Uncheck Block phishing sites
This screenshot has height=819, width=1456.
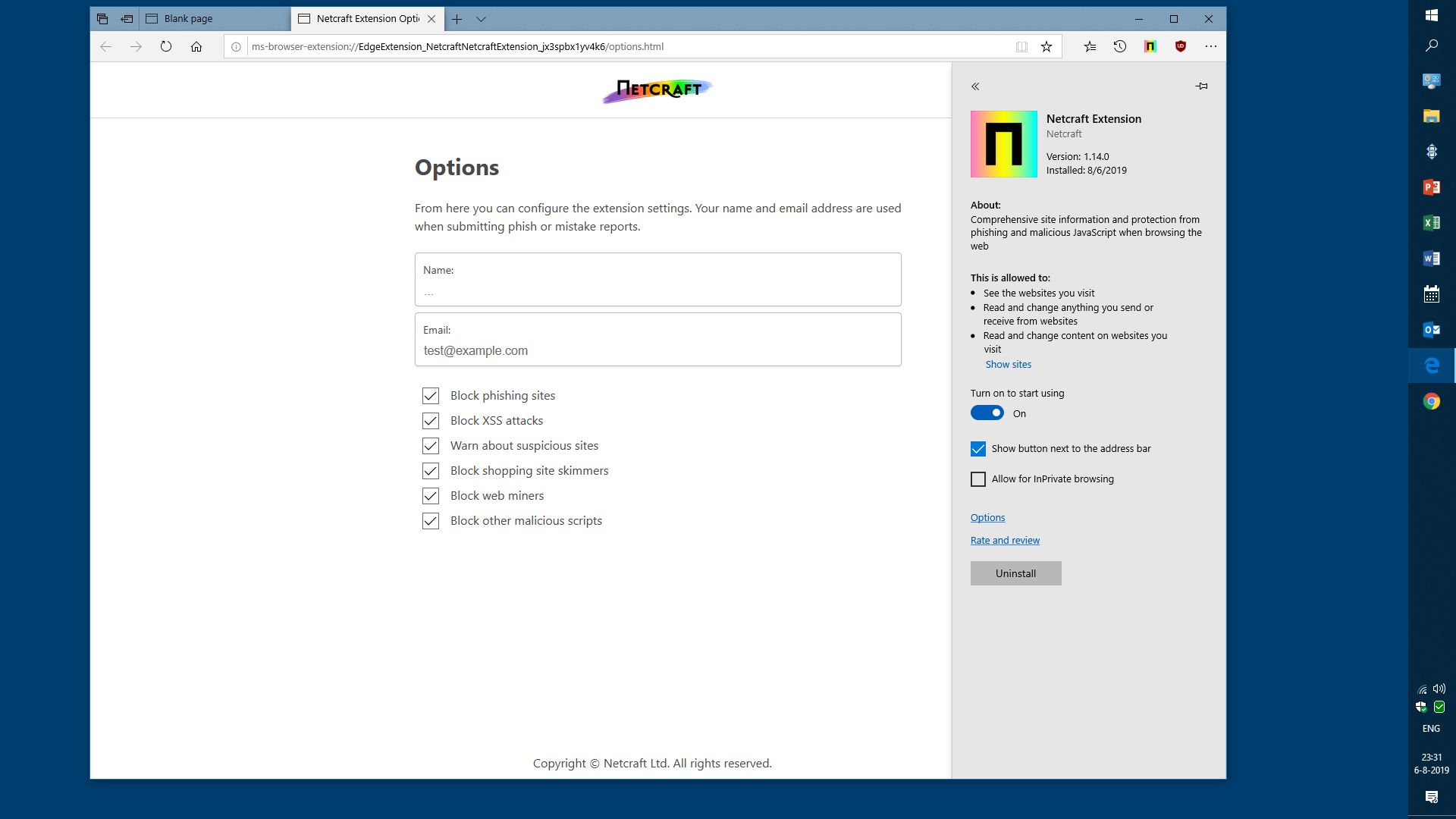pyautogui.click(x=431, y=396)
